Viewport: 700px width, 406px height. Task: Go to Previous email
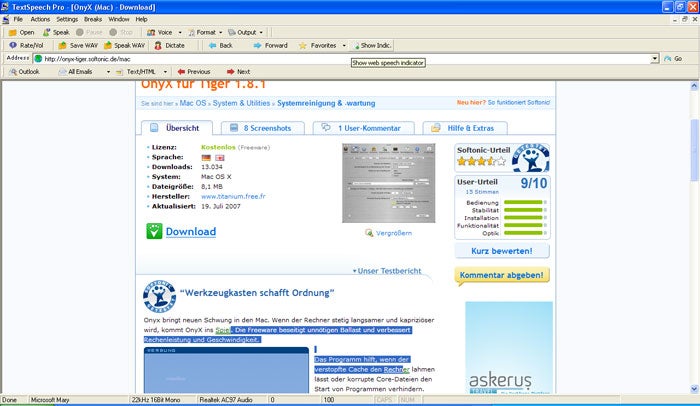(194, 71)
